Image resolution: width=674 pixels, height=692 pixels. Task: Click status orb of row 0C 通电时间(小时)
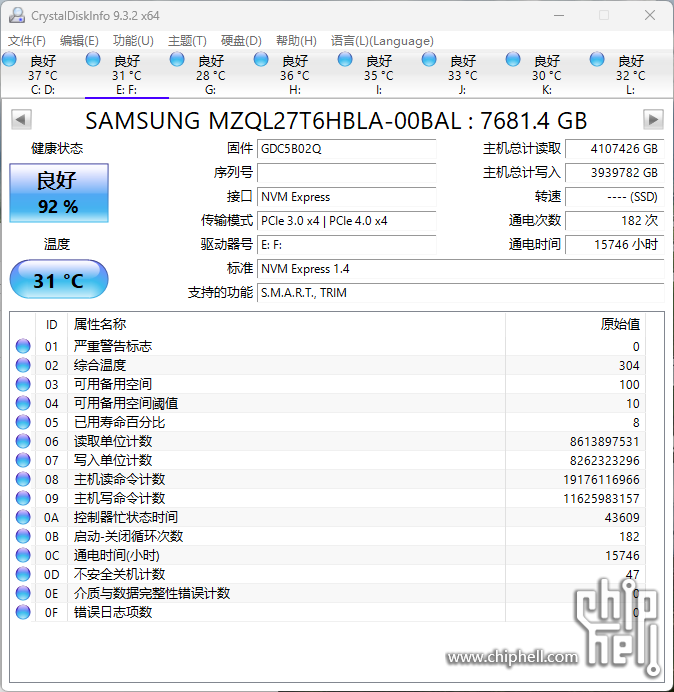coord(23,555)
